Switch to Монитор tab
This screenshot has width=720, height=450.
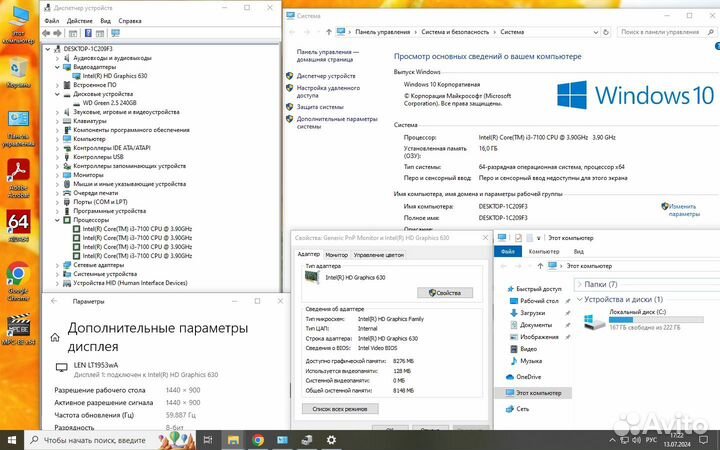point(337,255)
